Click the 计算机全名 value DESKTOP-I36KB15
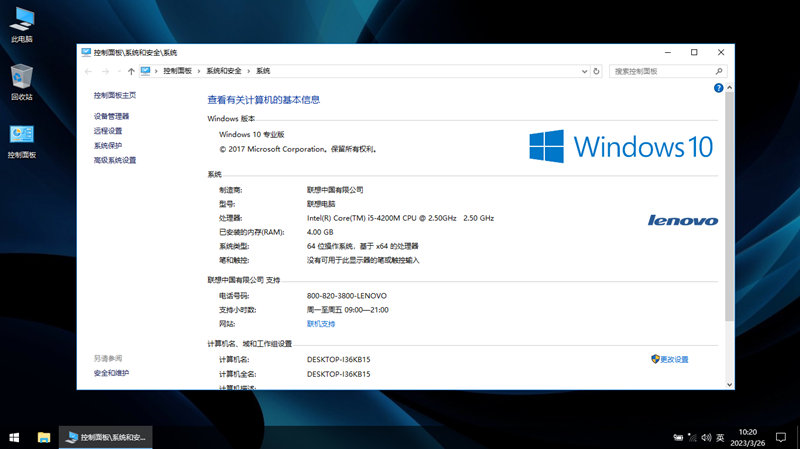Viewport: 800px width, 449px height. coord(338,374)
